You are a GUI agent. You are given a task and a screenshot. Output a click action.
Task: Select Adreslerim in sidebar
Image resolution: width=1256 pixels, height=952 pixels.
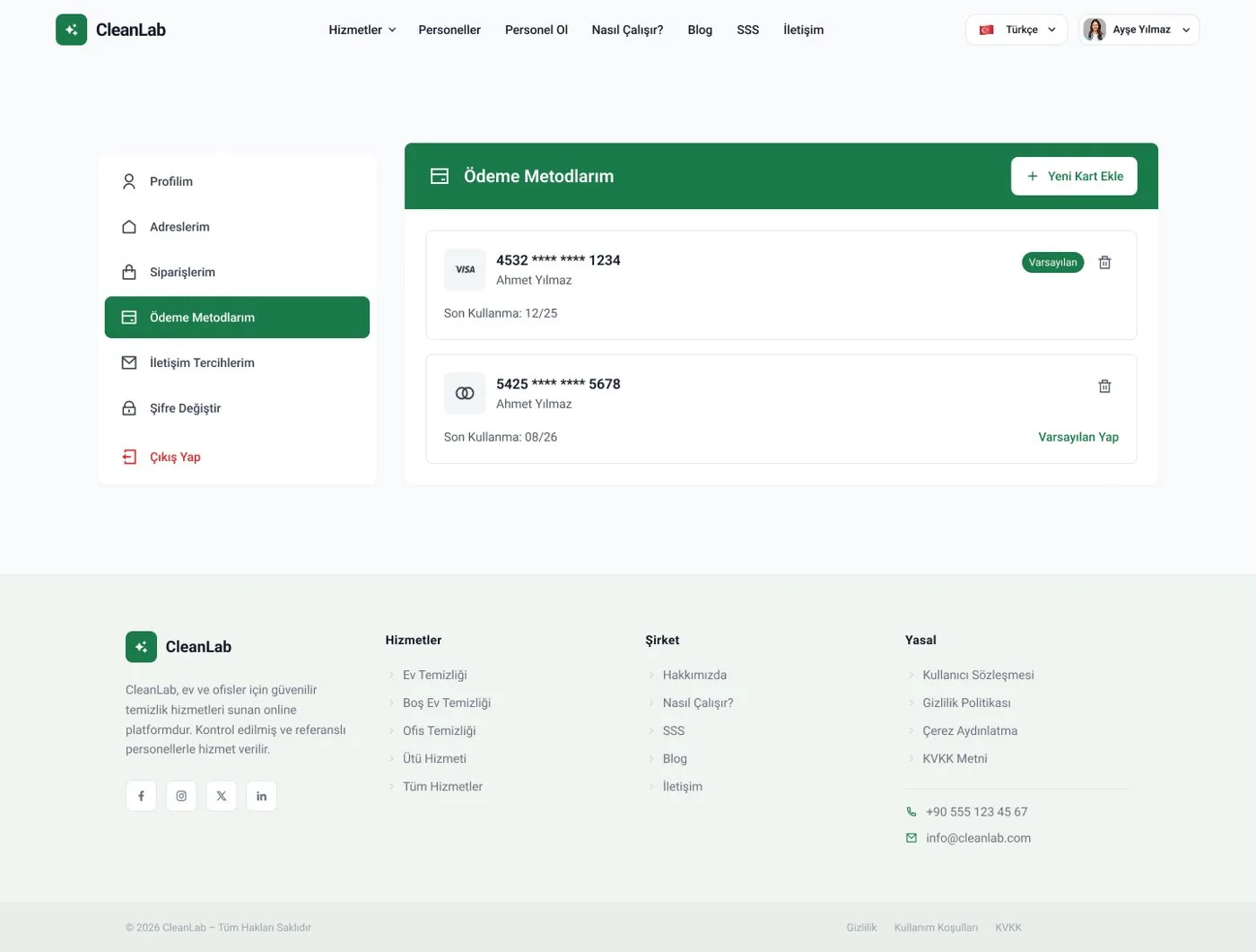237,227
